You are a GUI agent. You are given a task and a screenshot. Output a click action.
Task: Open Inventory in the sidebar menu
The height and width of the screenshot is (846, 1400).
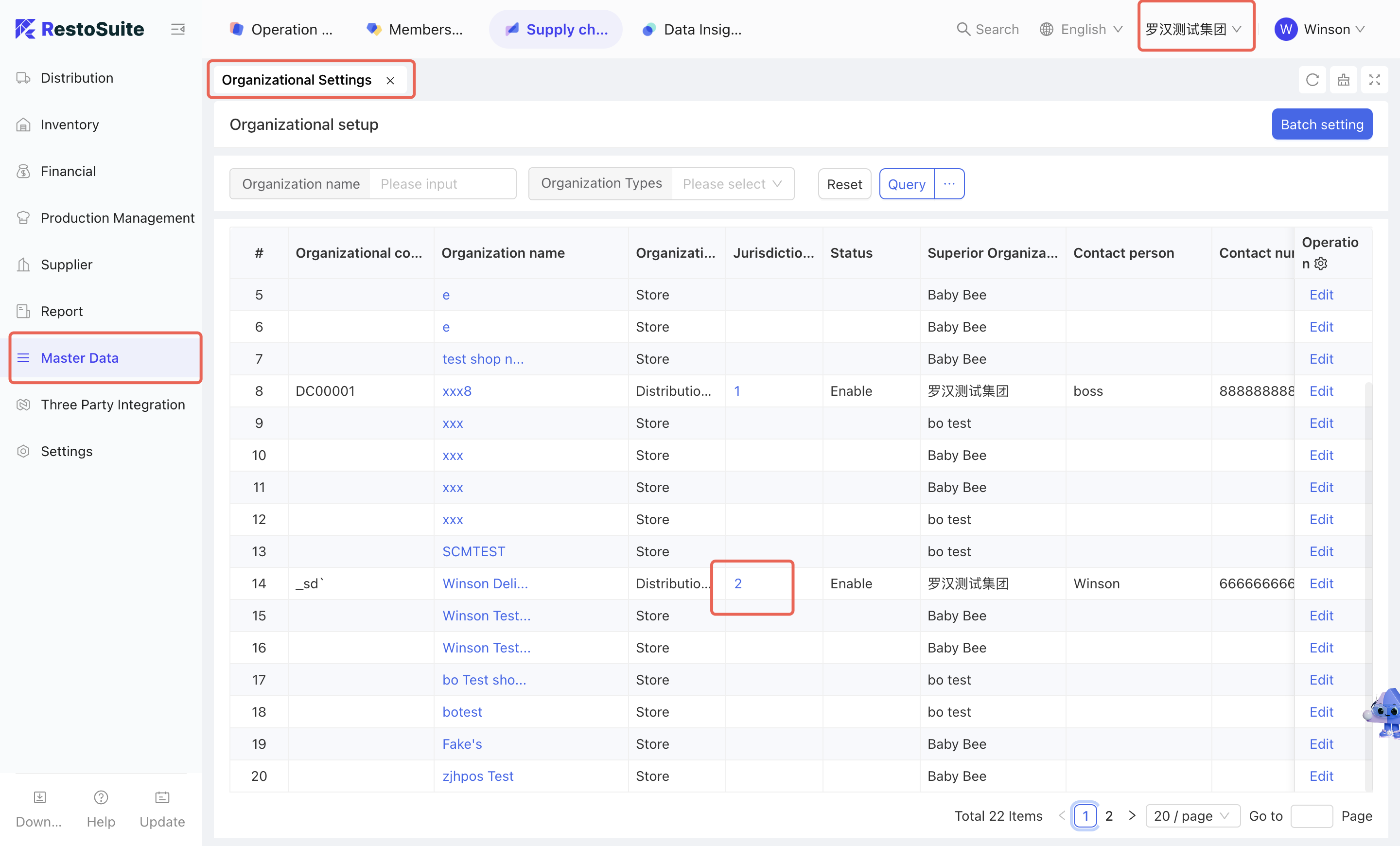(x=70, y=124)
